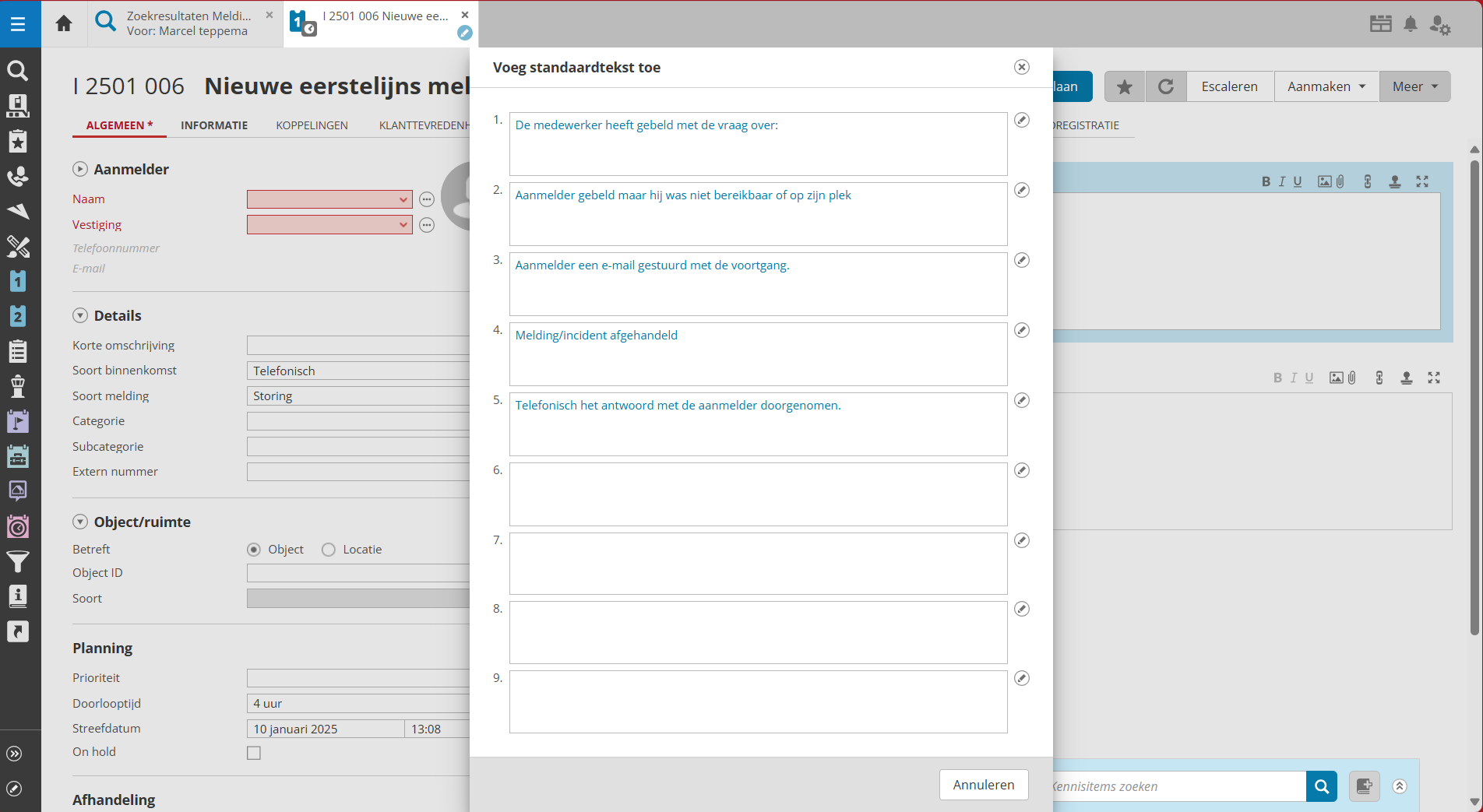This screenshot has width=1483, height=812.
Task: Switch to the KOPPELINGEN tab
Action: tap(312, 125)
